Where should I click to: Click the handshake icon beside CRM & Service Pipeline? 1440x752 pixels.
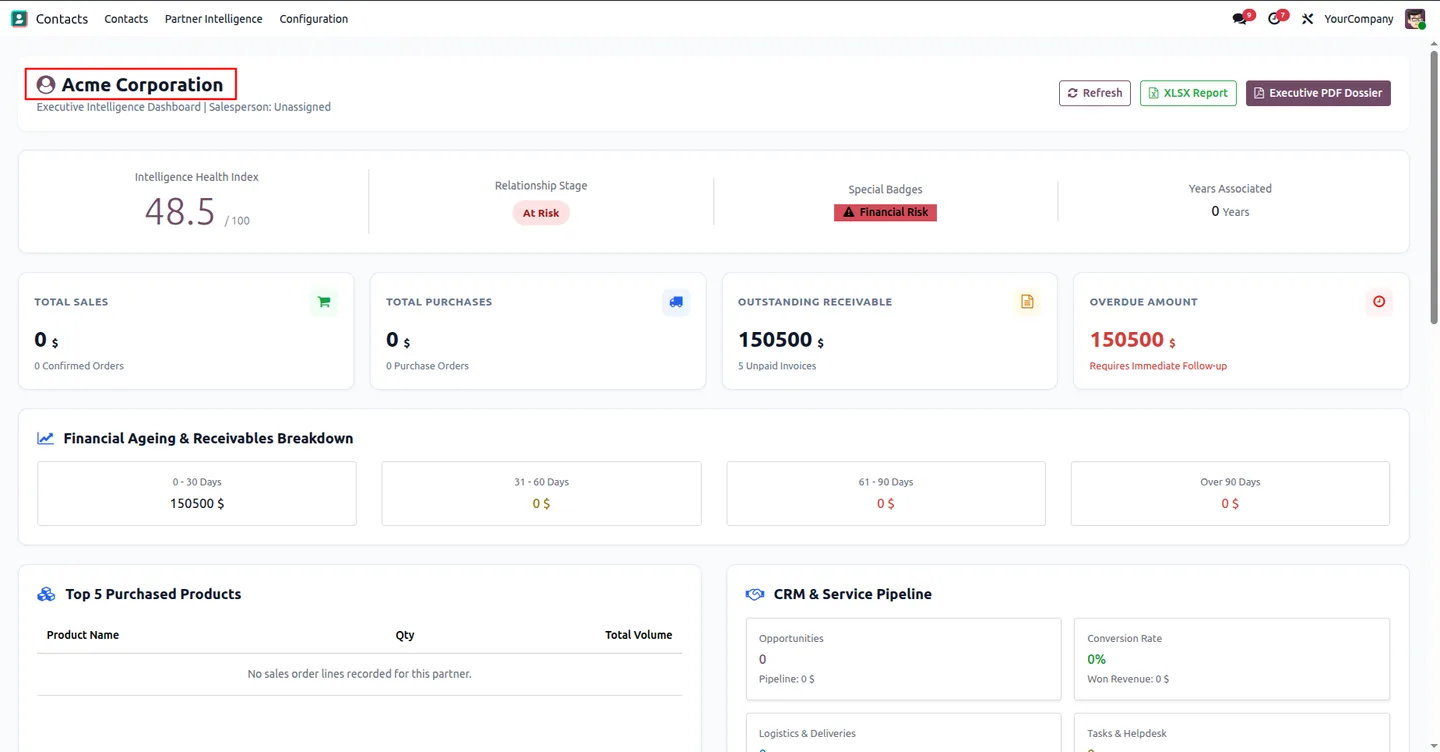(x=755, y=594)
